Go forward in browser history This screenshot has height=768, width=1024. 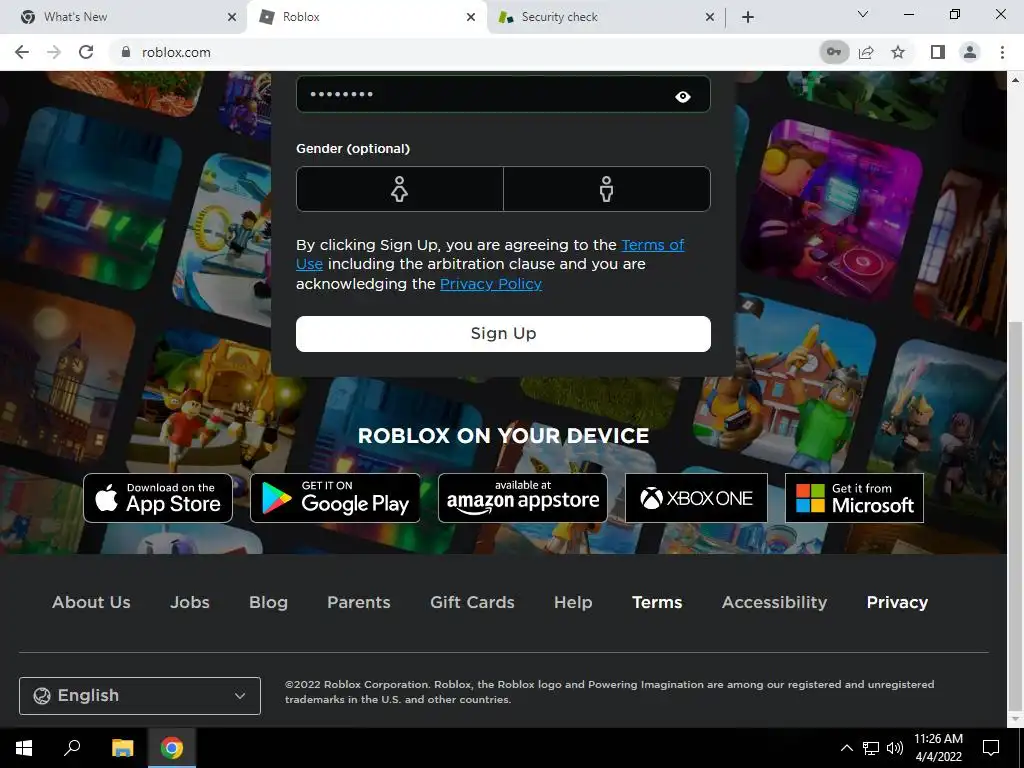[54, 52]
